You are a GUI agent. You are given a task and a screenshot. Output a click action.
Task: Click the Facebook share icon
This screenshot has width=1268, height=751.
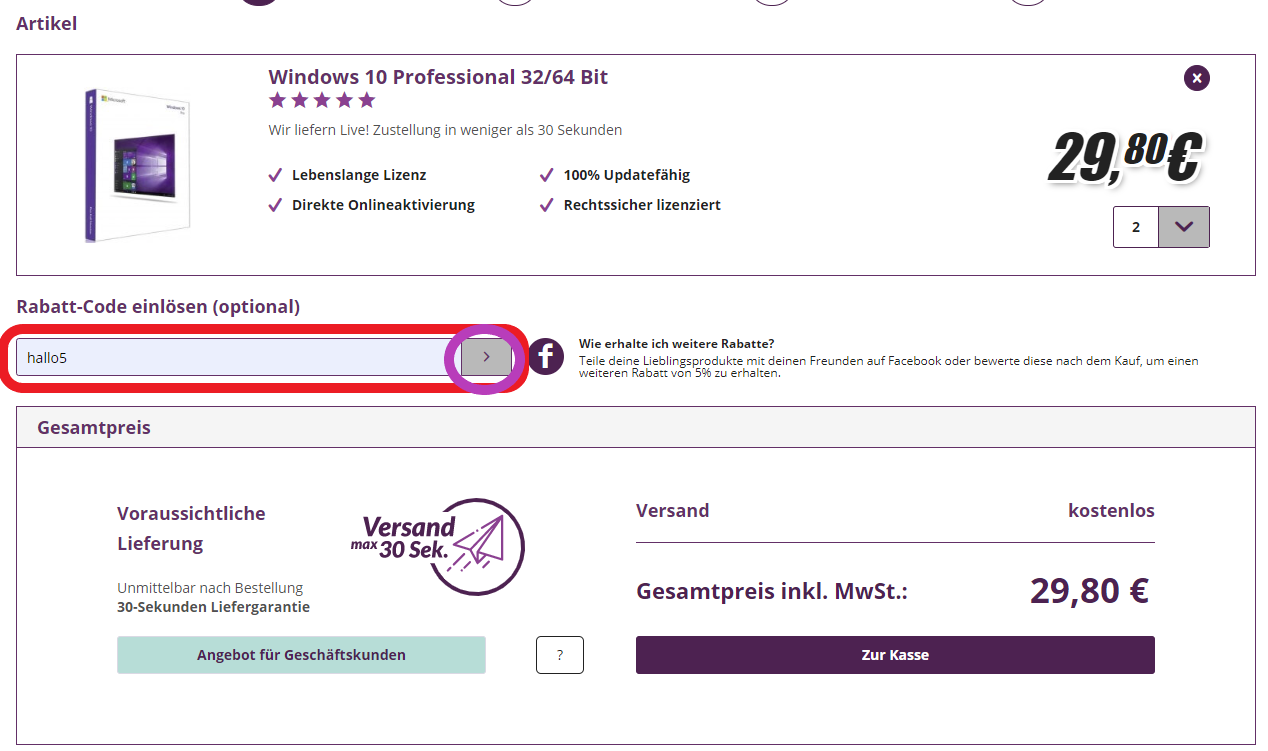(546, 356)
